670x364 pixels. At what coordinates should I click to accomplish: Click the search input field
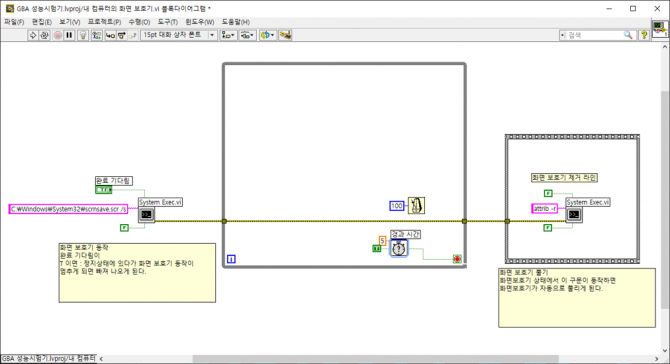click(597, 35)
